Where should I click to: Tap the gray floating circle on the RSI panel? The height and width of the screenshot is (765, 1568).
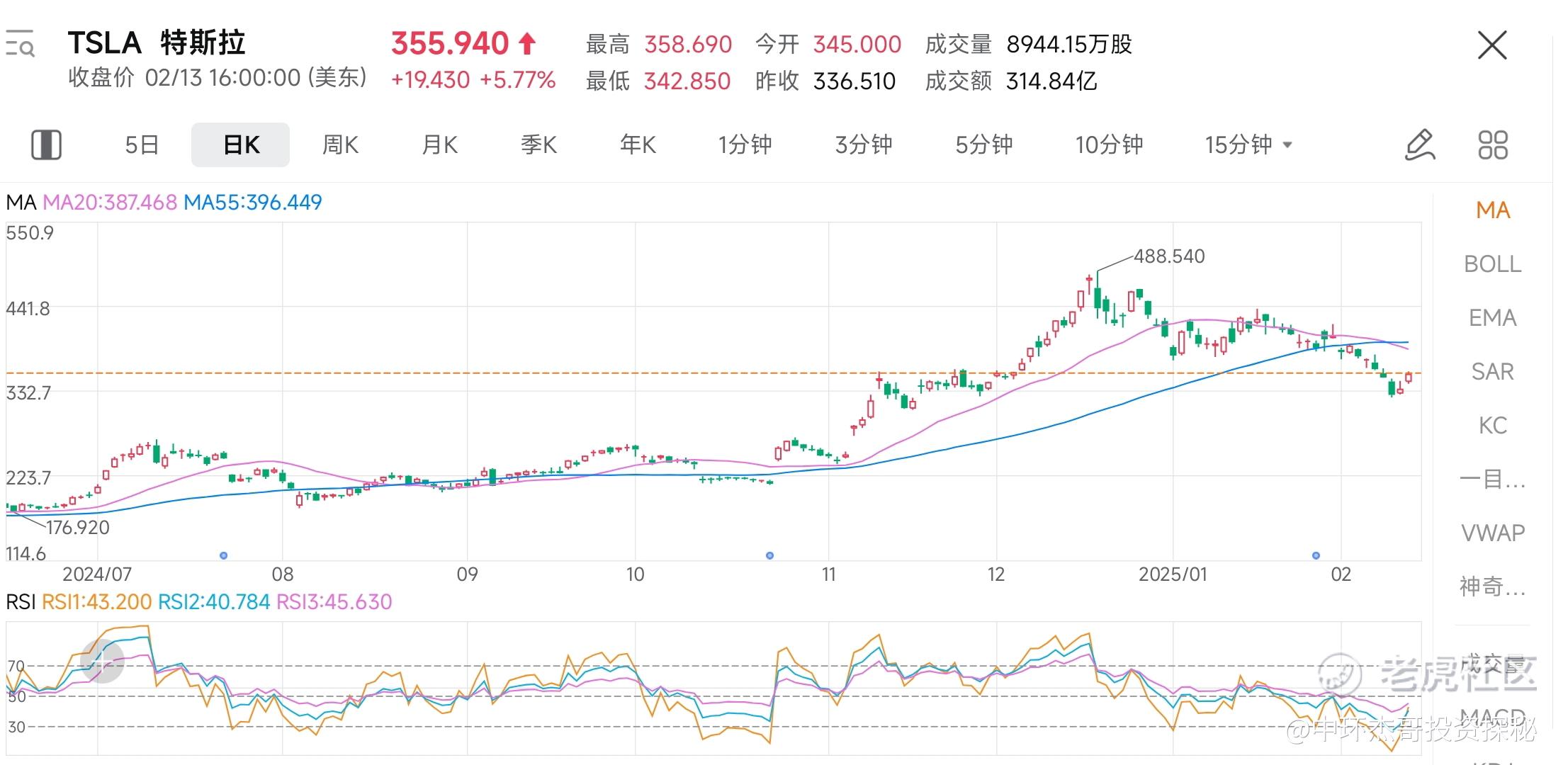(102, 660)
